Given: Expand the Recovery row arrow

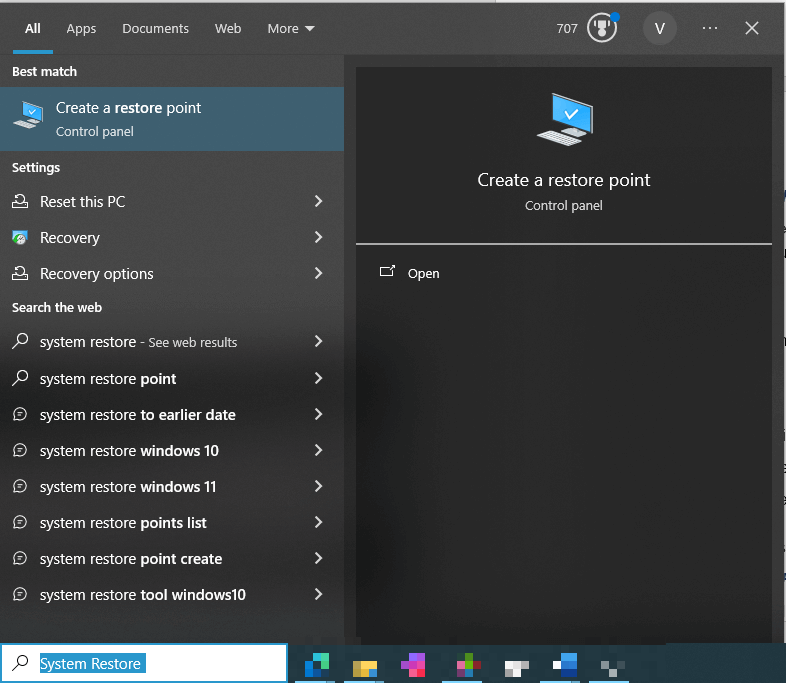Looking at the screenshot, I should tap(318, 238).
